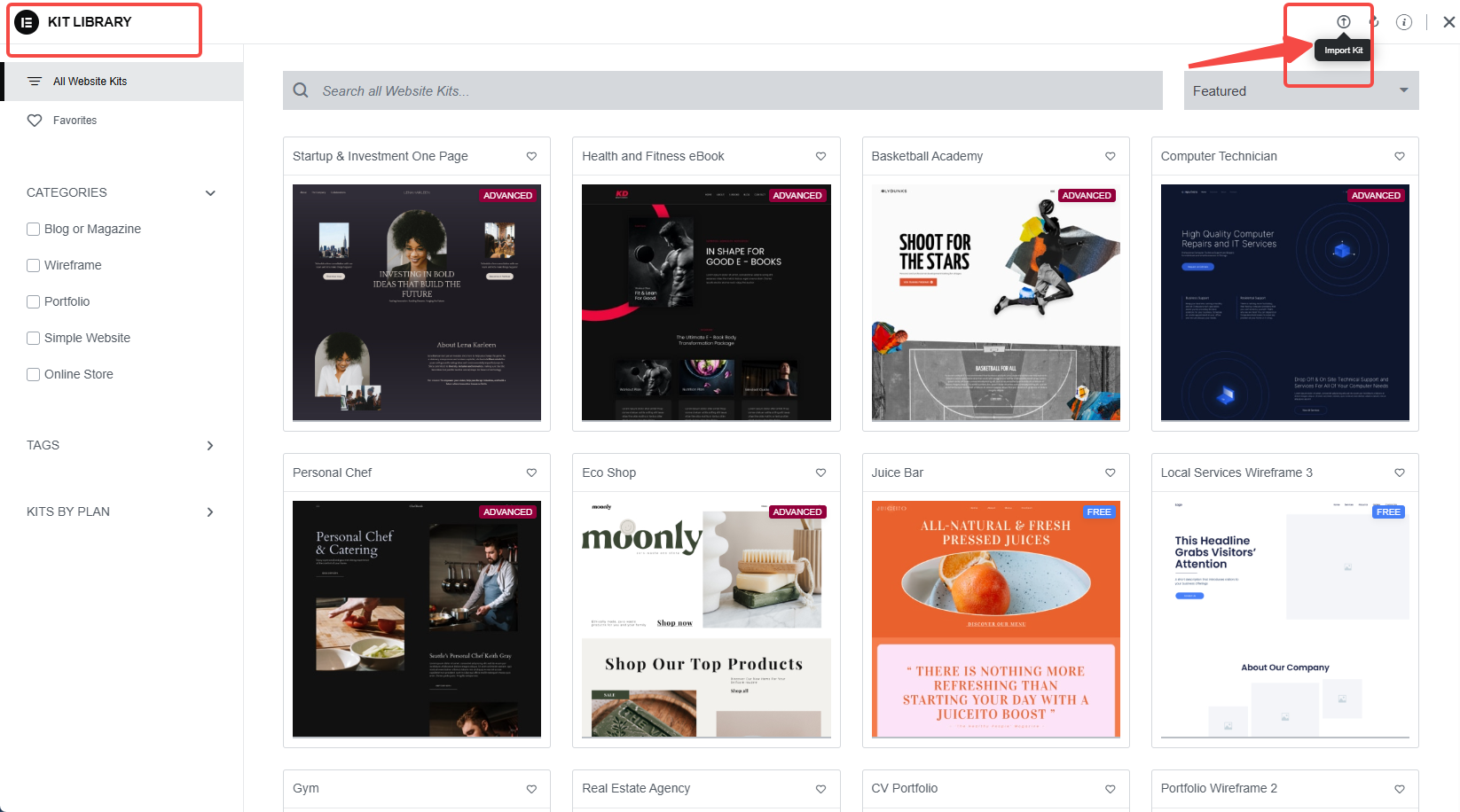The image size is (1460, 812).
Task: Open the Featured sort dropdown
Action: [x=1301, y=90]
